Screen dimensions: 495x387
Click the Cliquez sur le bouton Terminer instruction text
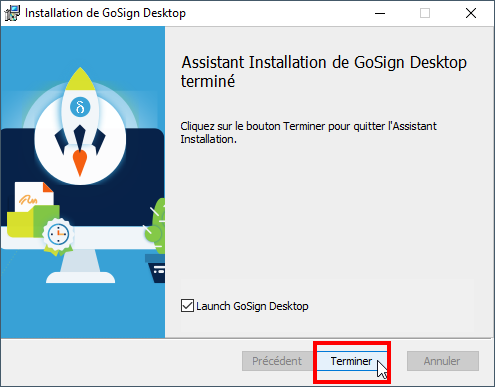[x=308, y=133]
